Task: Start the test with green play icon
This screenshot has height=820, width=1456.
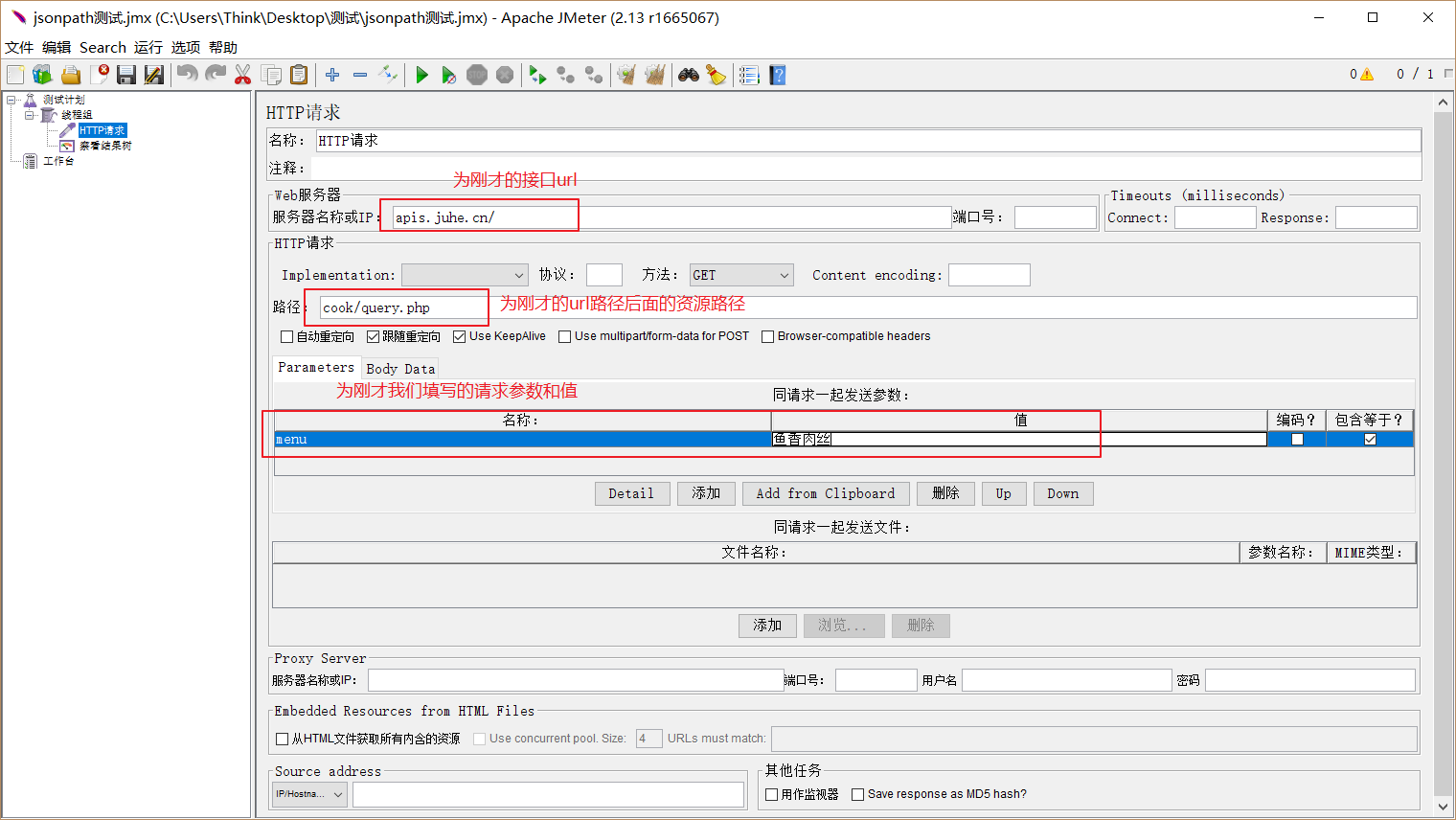Action: (421, 75)
